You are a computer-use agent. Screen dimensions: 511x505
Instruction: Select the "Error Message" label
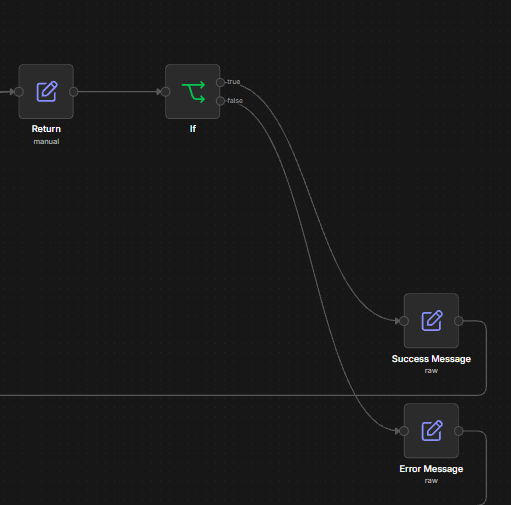tap(431, 469)
